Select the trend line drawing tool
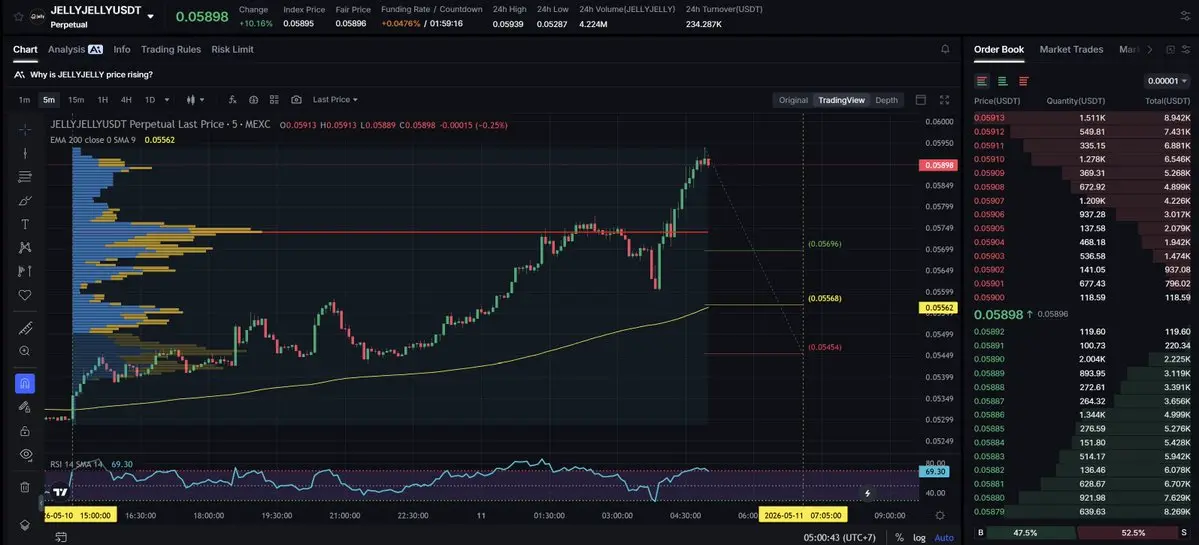The width and height of the screenshot is (1199, 545). [24, 153]
